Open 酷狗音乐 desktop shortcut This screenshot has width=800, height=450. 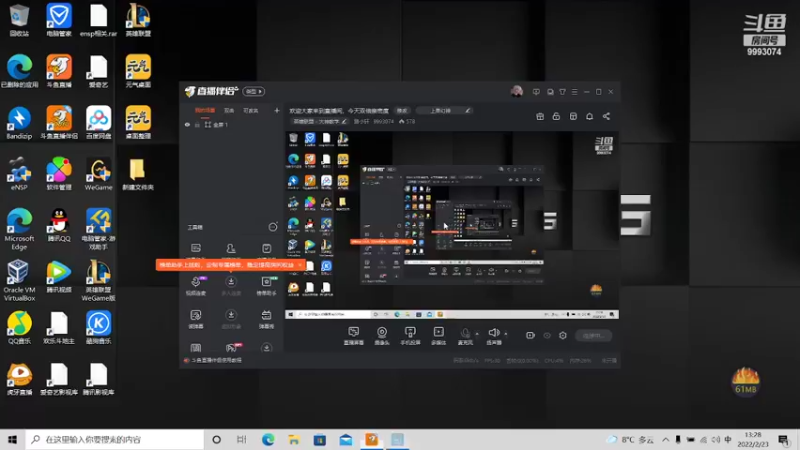[x=98, y=328]
